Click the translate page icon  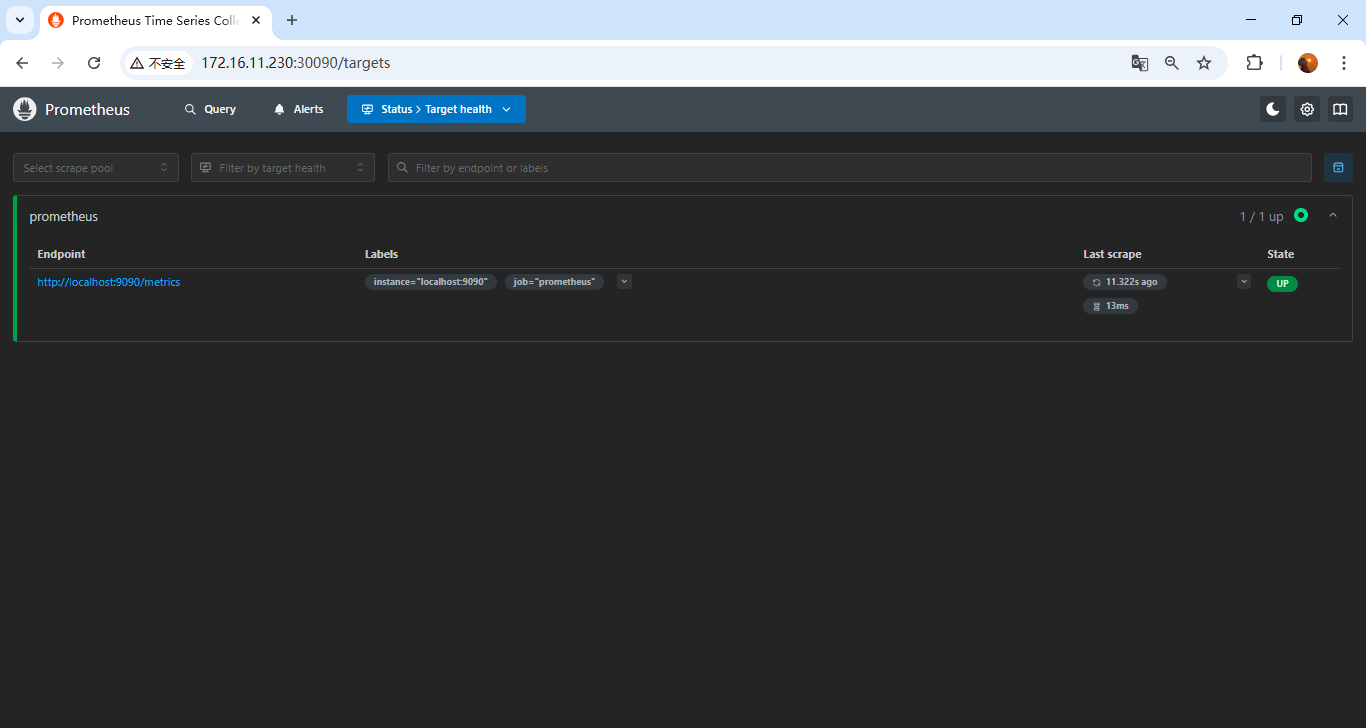click(1139, 63)
